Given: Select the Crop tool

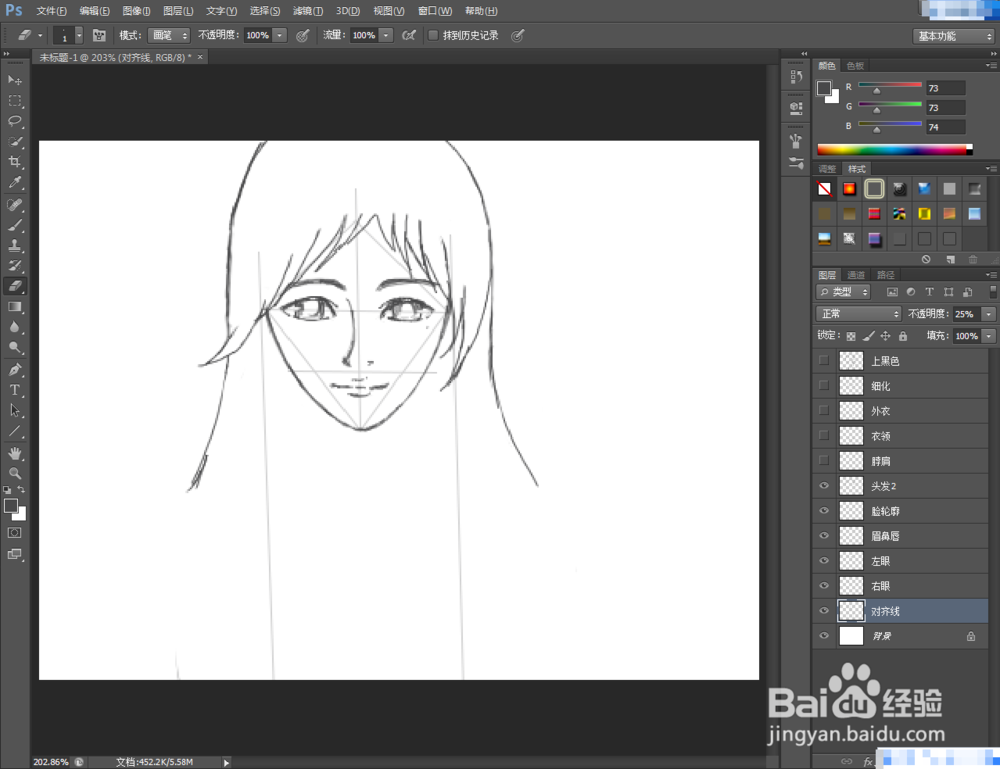Looking at the screenshot, I should pyautogui.click(x=15, y=162).
